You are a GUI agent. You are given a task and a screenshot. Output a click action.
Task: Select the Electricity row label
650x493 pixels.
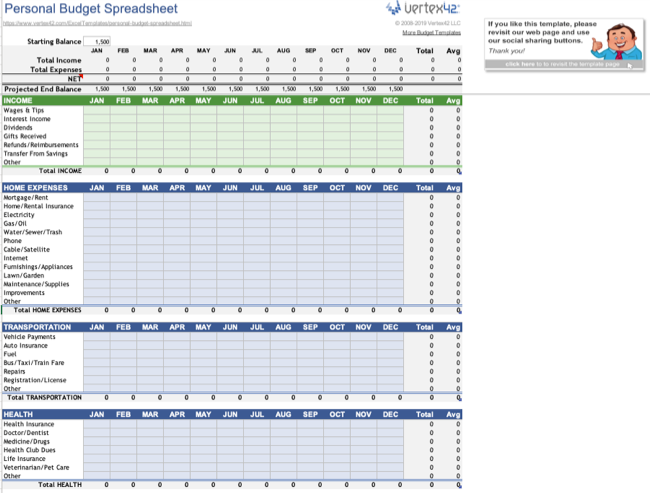(19, 215)
